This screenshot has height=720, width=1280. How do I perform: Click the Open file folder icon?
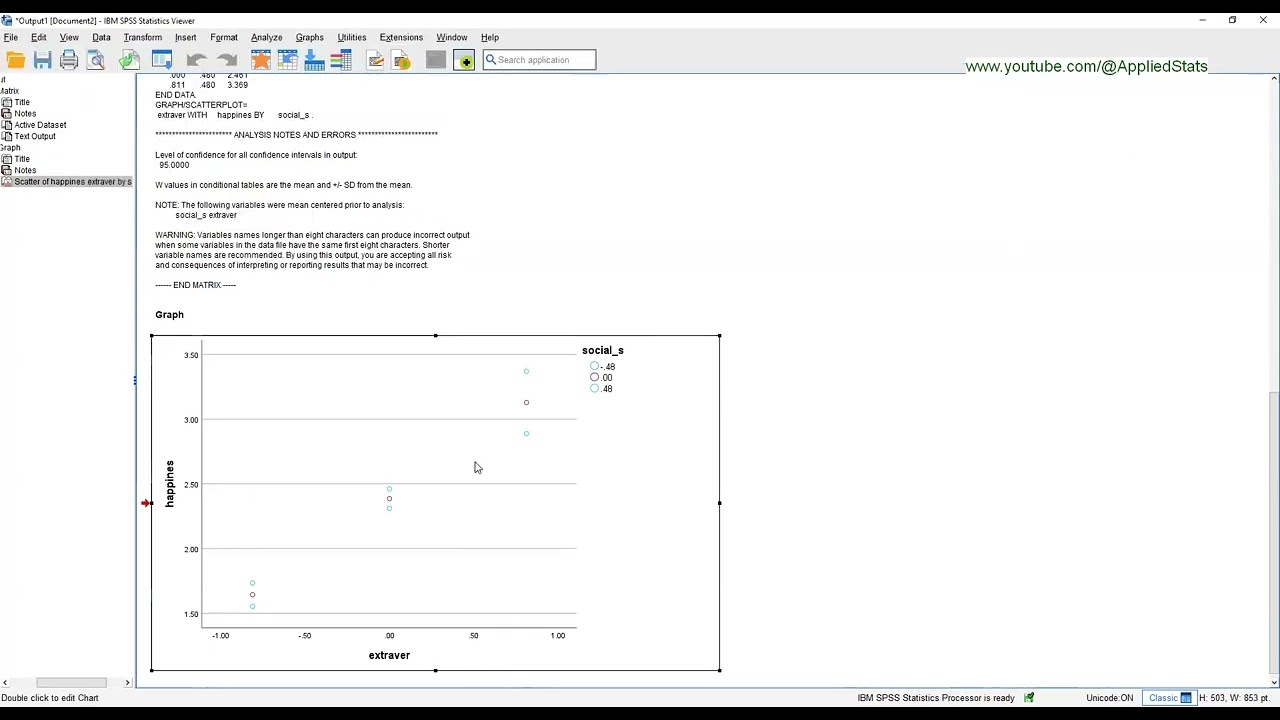[16, 60]
